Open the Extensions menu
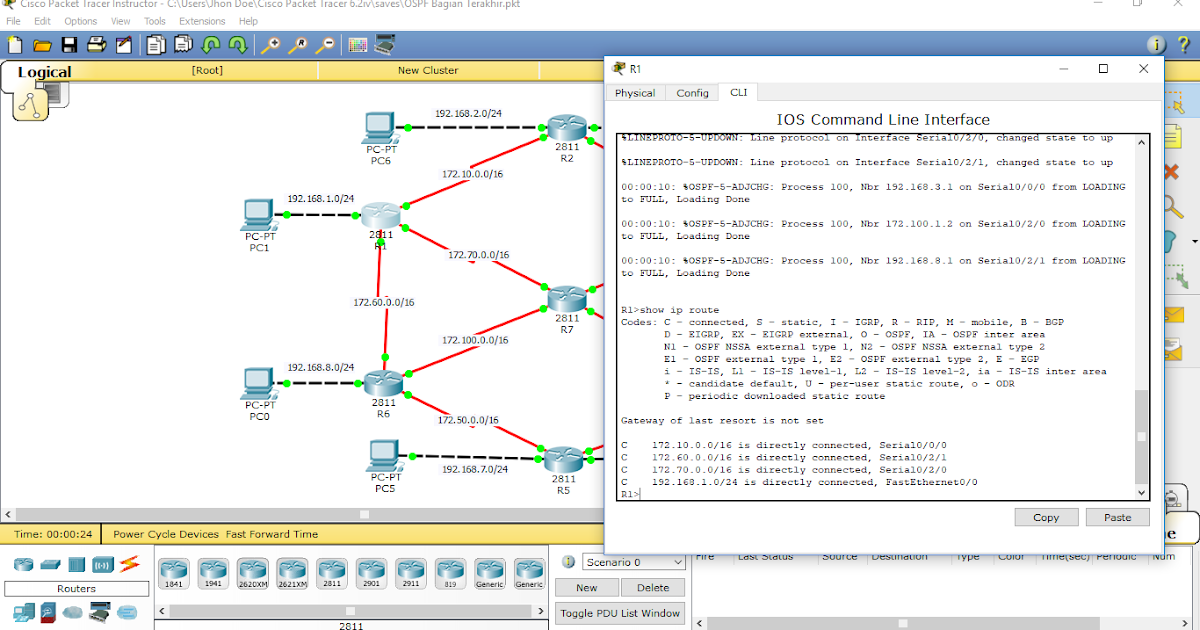1200x630 pixels. [204, 20]
